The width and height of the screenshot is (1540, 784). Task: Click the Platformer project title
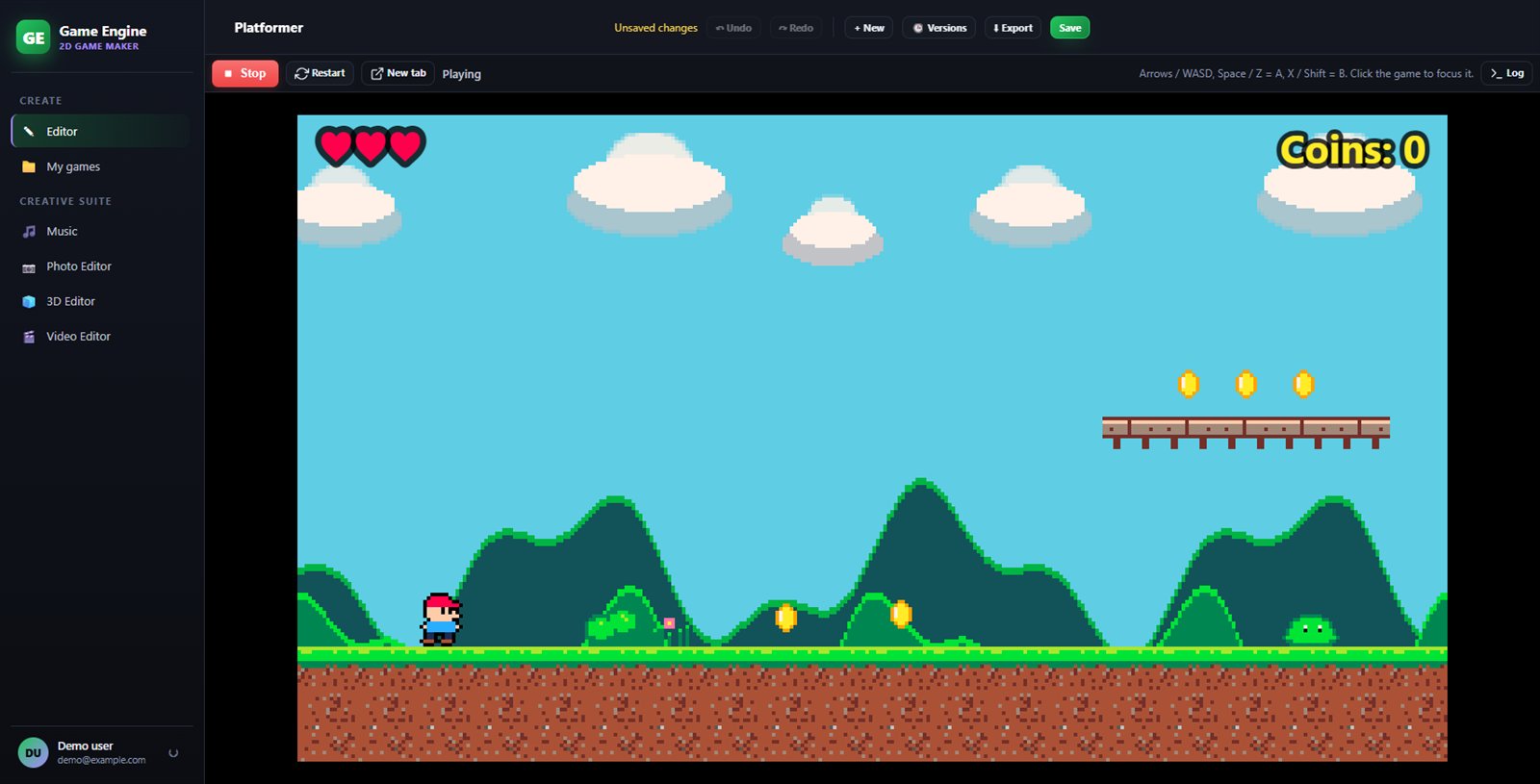click(x=269, y=28)
